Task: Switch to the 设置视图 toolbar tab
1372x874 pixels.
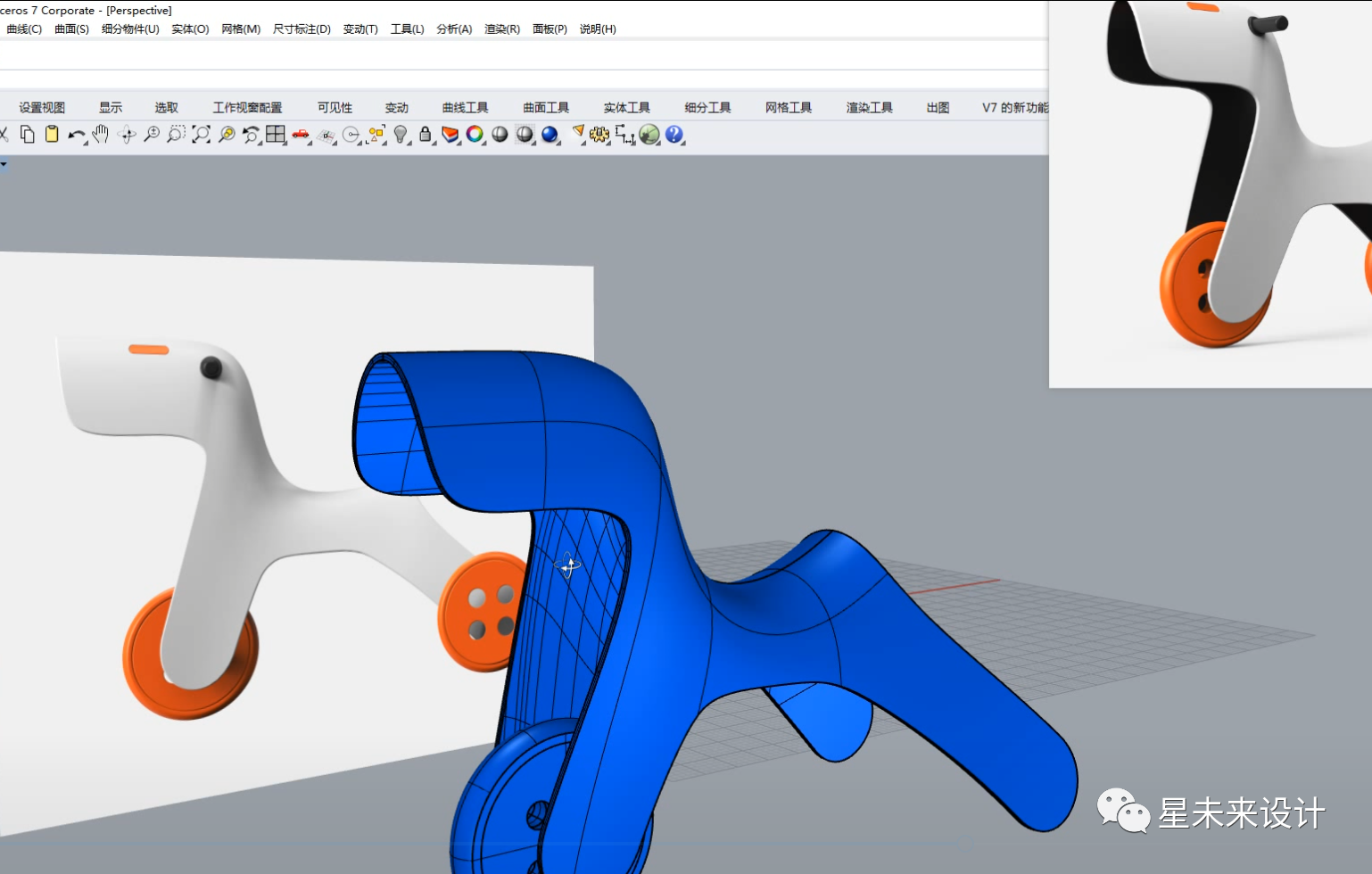Action: (x=42, y=108)
